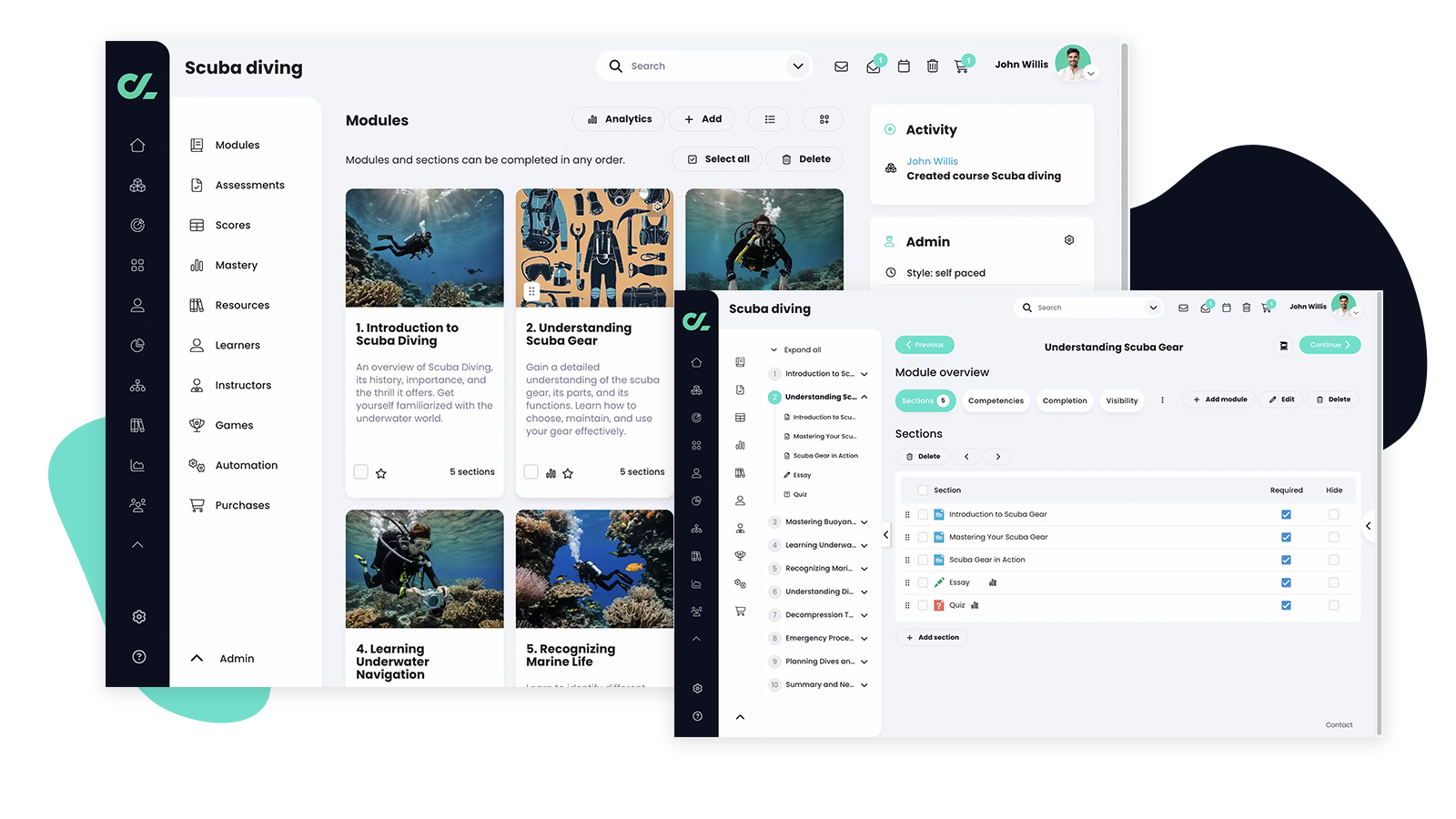Open the mail envelope icon in back window header
The image size is (1456, 819).
tap(841, 66)
